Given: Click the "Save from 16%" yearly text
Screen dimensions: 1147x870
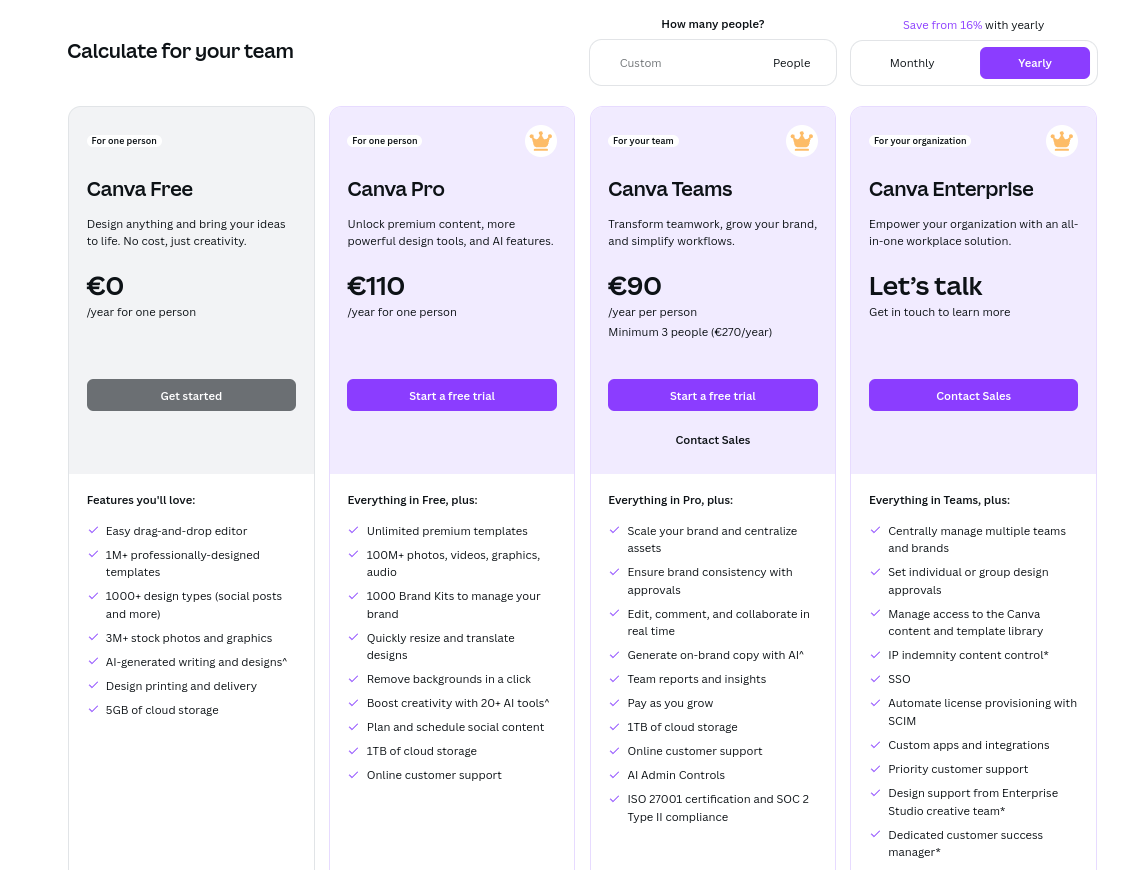Looking at the screenshot, I should [x=942, y=25].
